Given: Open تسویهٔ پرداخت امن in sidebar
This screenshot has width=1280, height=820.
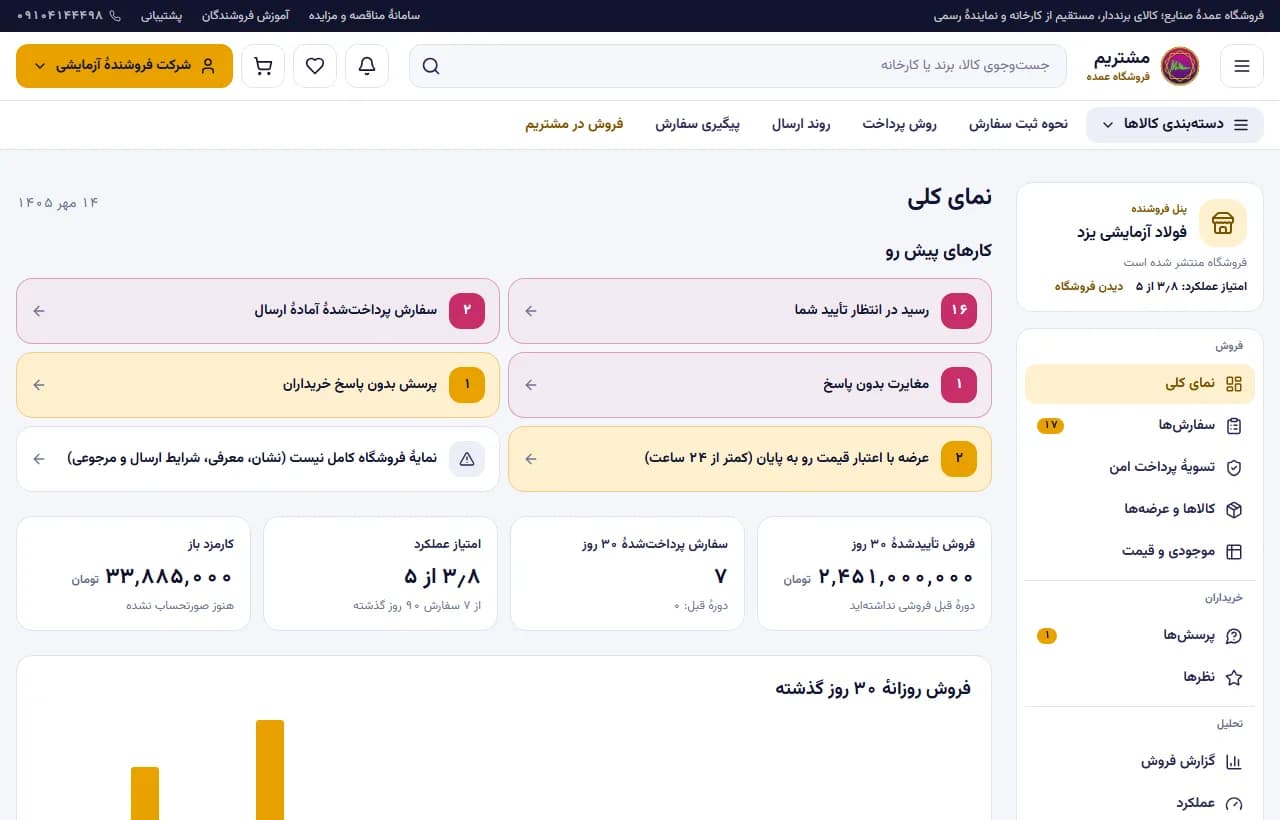Looking at the screenshot, I should pos(1140,467).
